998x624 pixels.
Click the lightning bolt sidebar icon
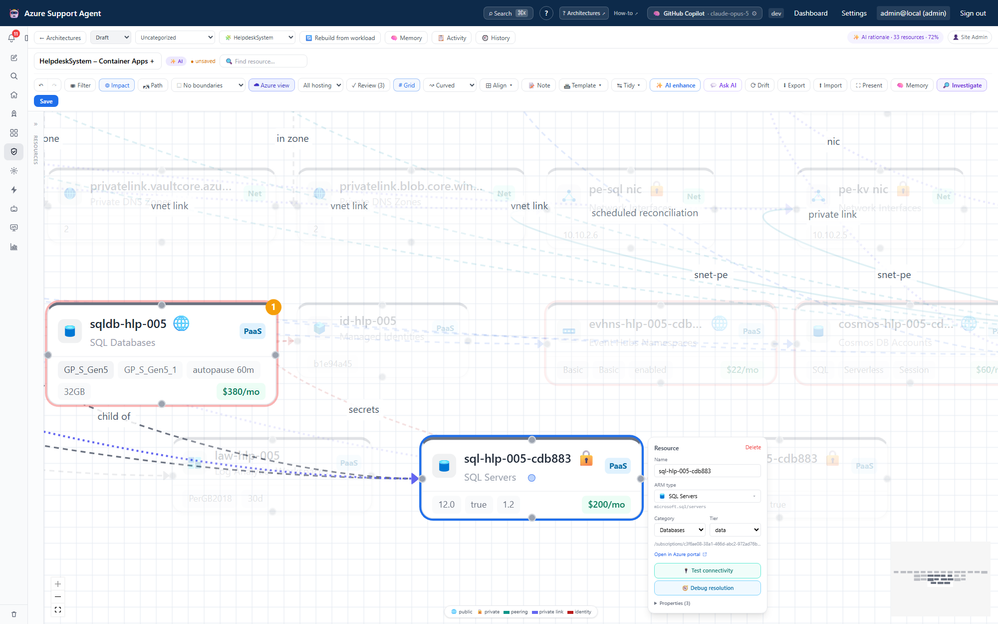click(x=13, y=190)
